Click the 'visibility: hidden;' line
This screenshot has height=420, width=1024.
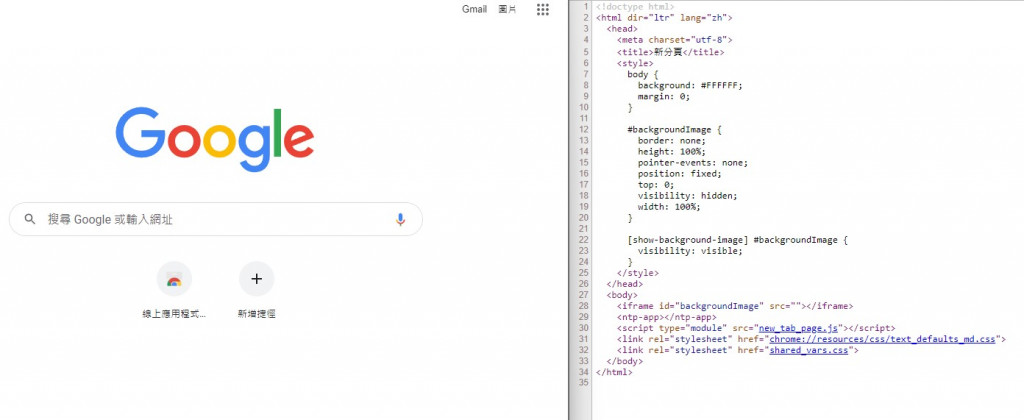tap(688, 196)
